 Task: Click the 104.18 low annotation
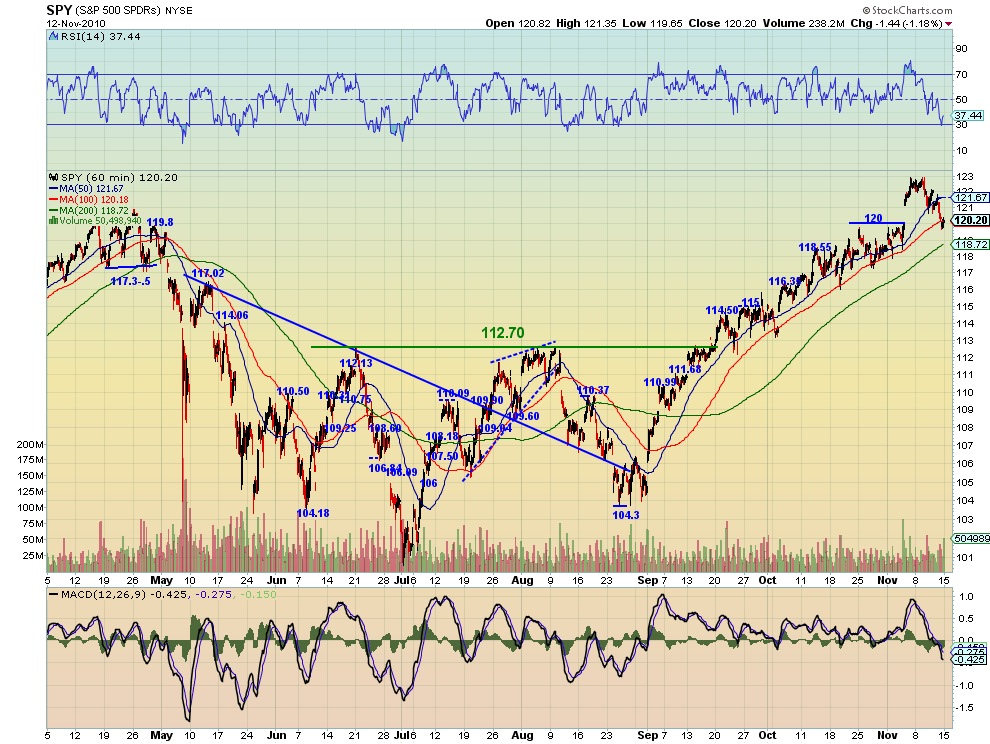tap(313, 513)
